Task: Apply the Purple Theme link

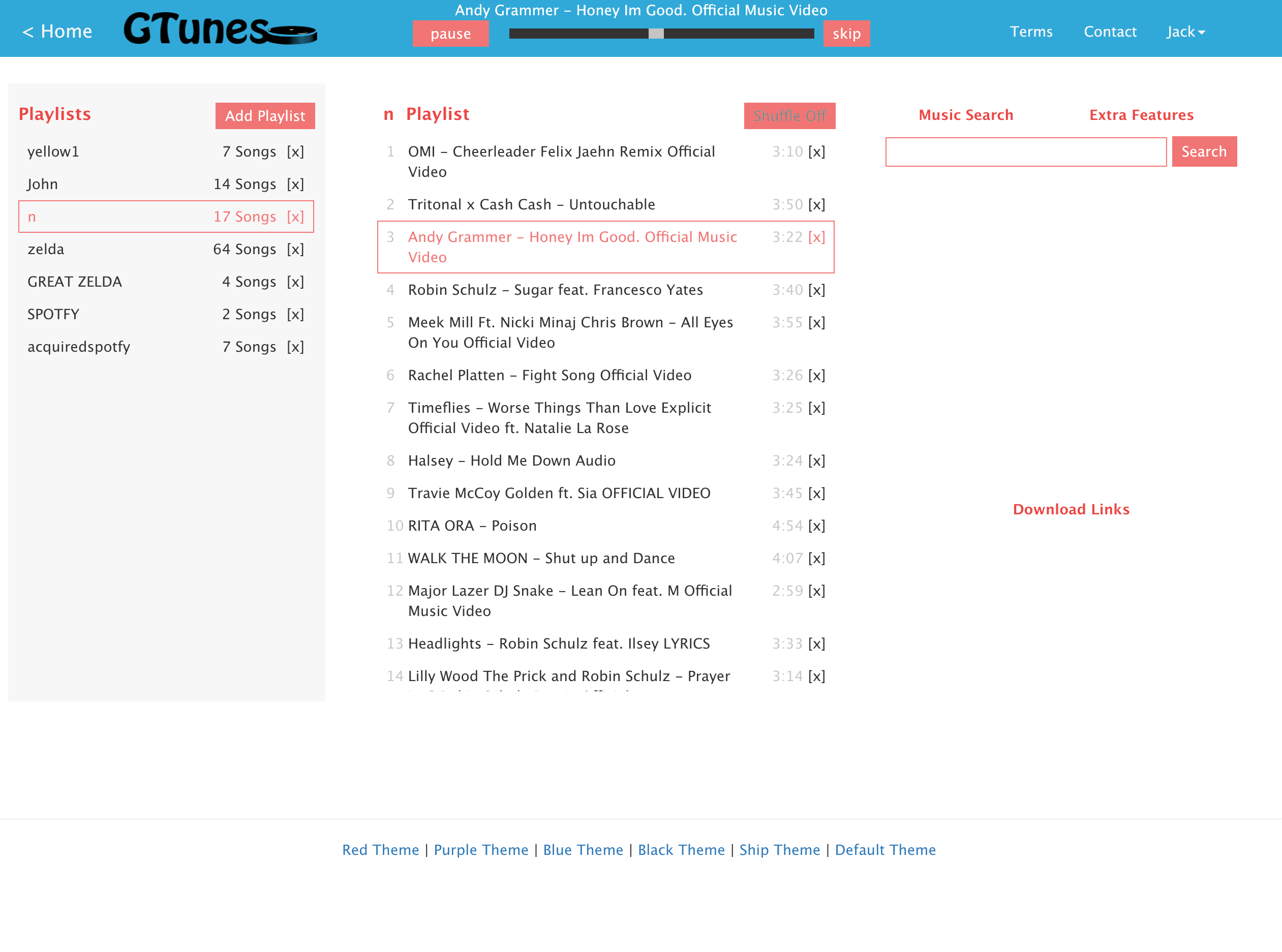Action: tap(480, 849)
